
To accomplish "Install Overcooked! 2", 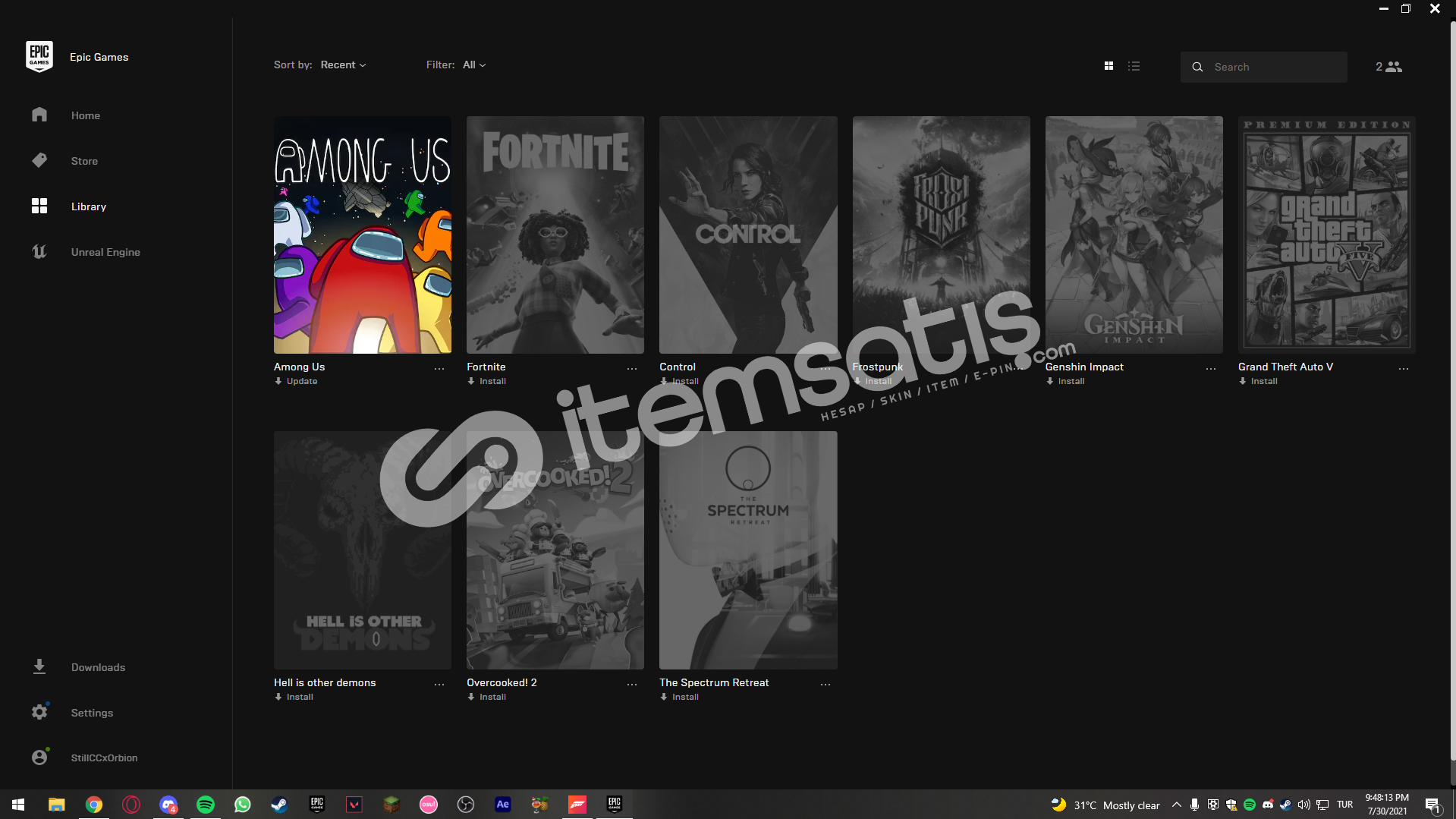I will click(x=487, y=697).
